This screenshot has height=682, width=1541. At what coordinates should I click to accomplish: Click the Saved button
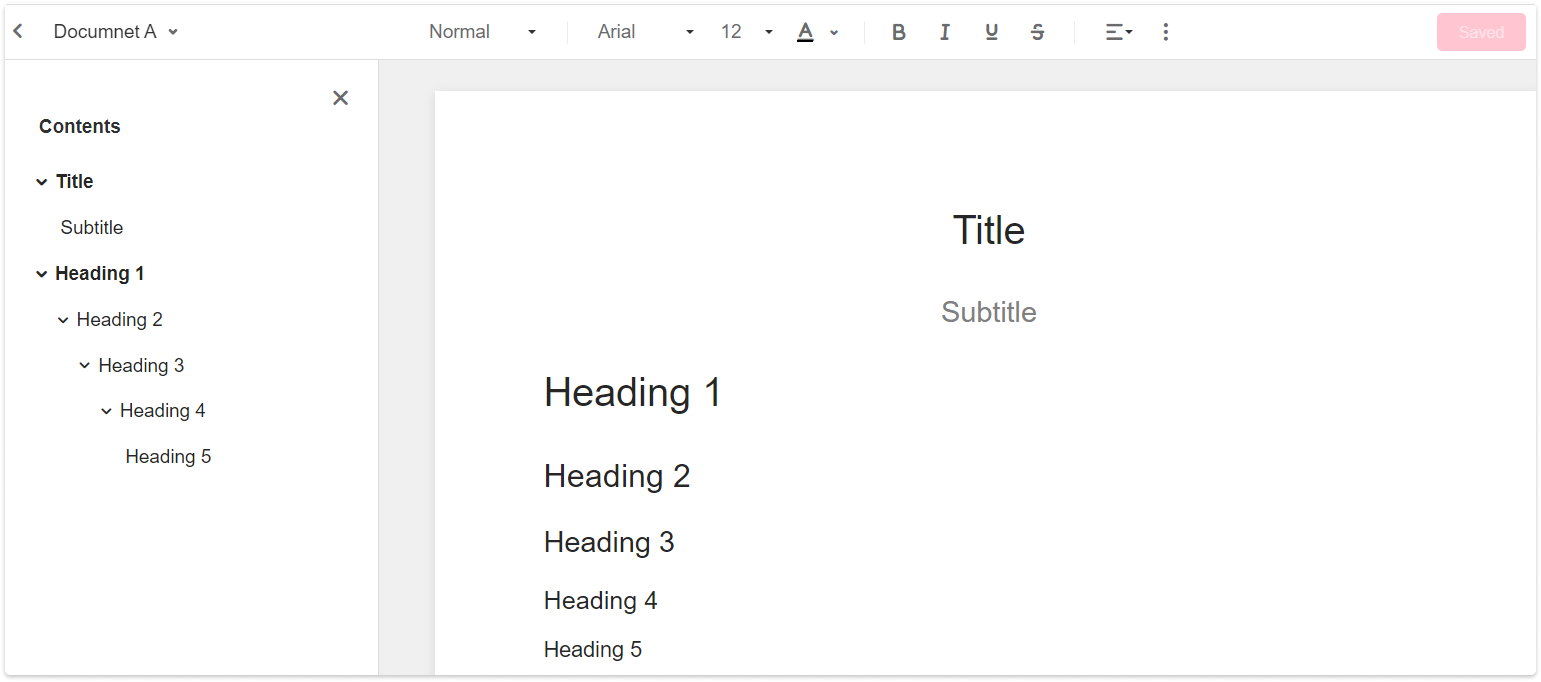[x=1481, y=32]
